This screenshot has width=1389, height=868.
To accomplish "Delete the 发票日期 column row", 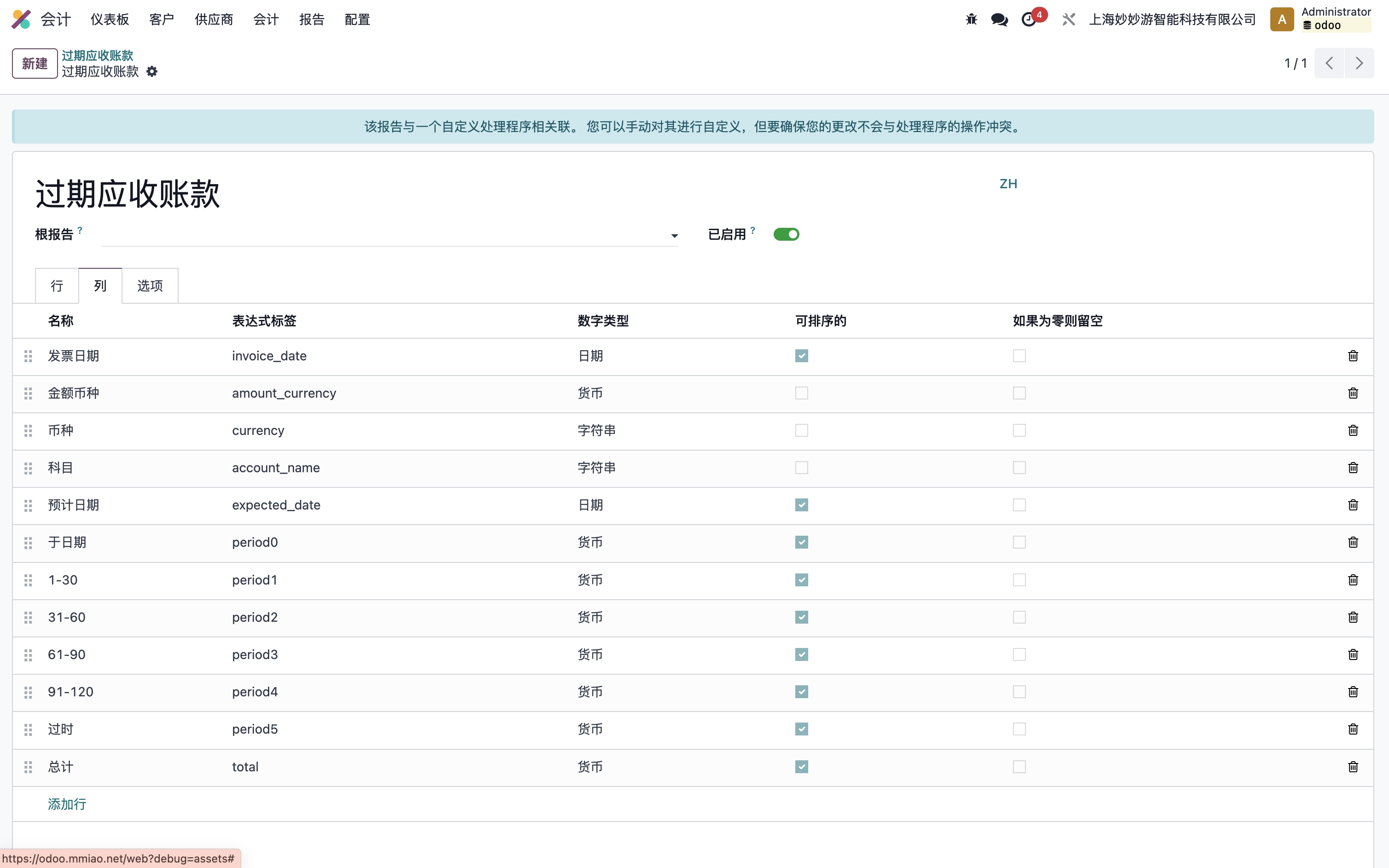I will [x=1353, y=356].
